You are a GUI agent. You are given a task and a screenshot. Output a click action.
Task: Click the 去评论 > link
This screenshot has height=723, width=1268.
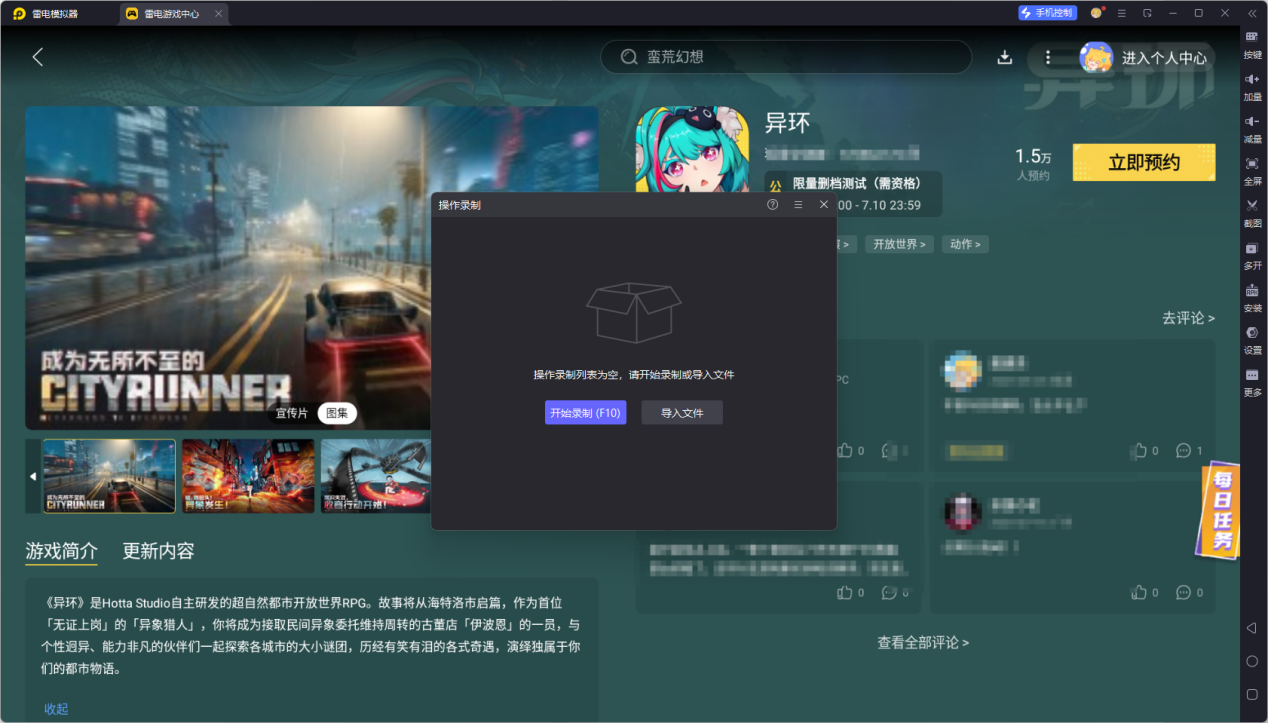click(x=1188, y=318)
